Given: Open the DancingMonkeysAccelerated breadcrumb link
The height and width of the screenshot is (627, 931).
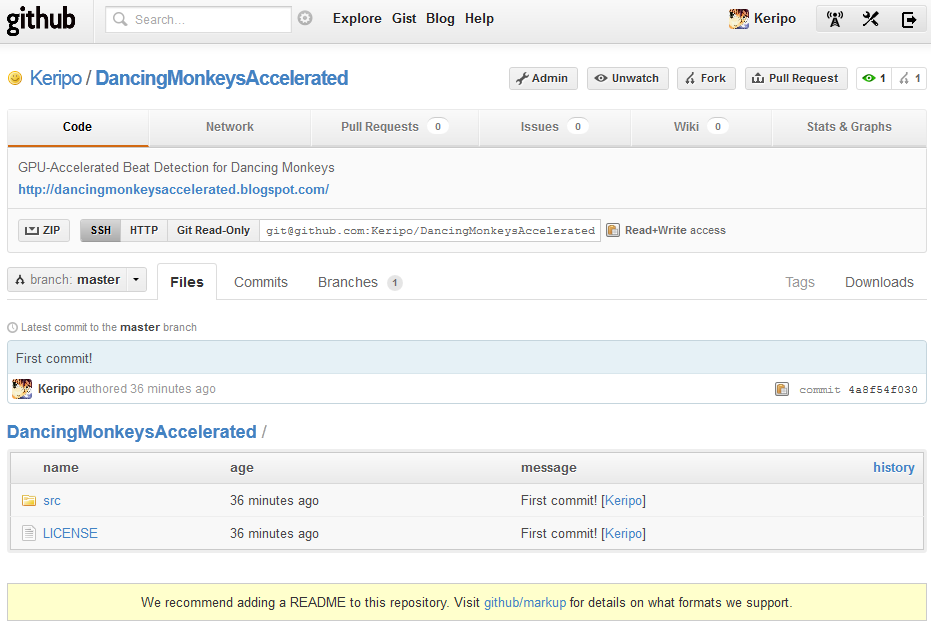Looking at the screenshot, I should (132, 432).
